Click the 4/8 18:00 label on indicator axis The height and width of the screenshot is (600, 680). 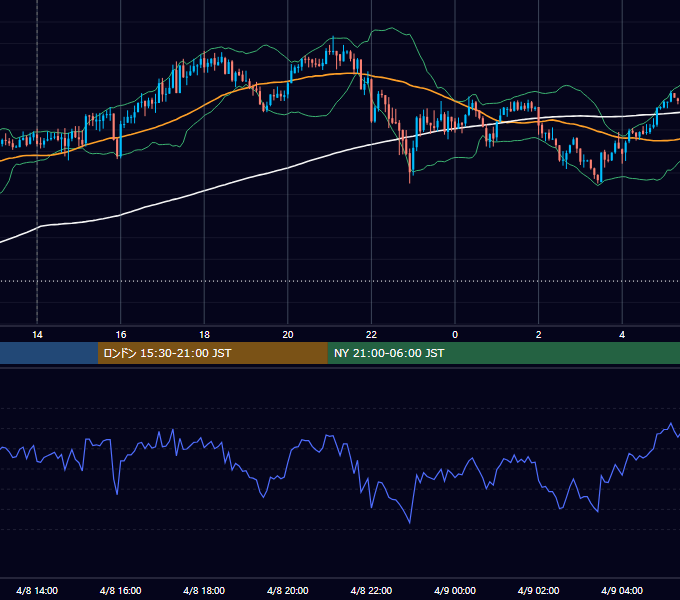pos(204,590)
